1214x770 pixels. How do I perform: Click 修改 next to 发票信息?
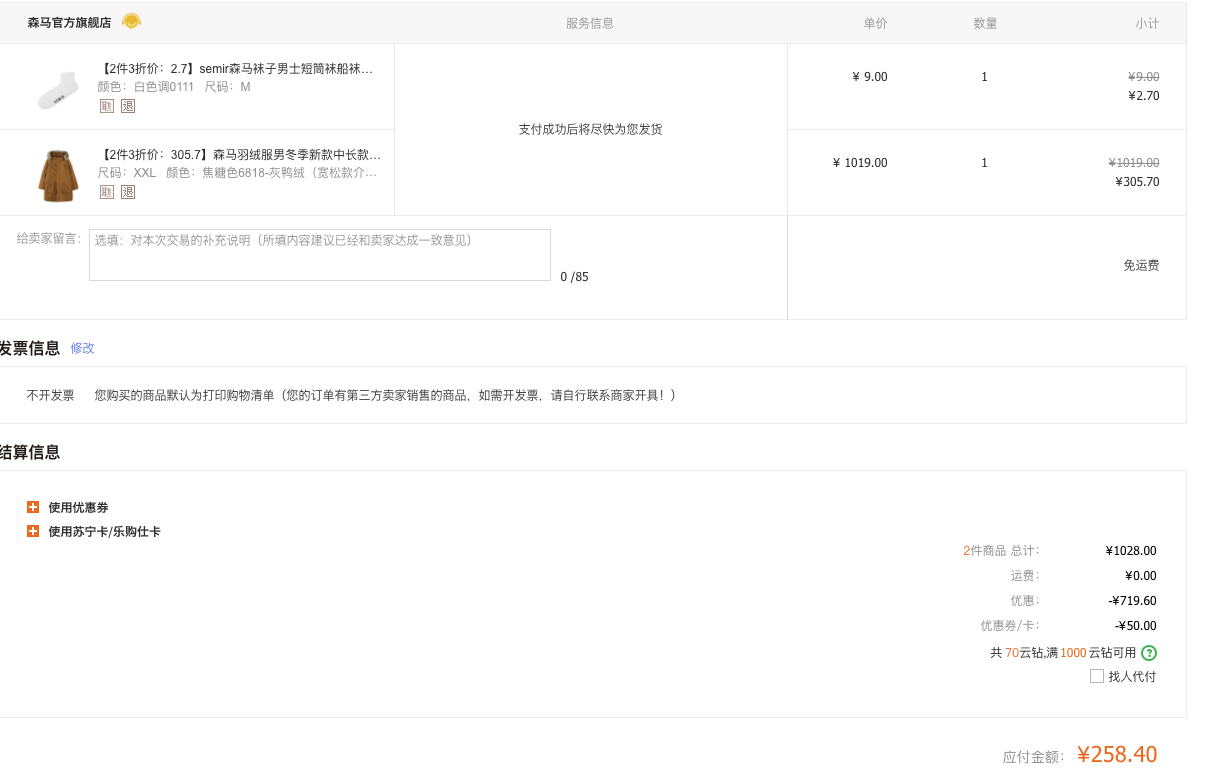coord(82,348)
